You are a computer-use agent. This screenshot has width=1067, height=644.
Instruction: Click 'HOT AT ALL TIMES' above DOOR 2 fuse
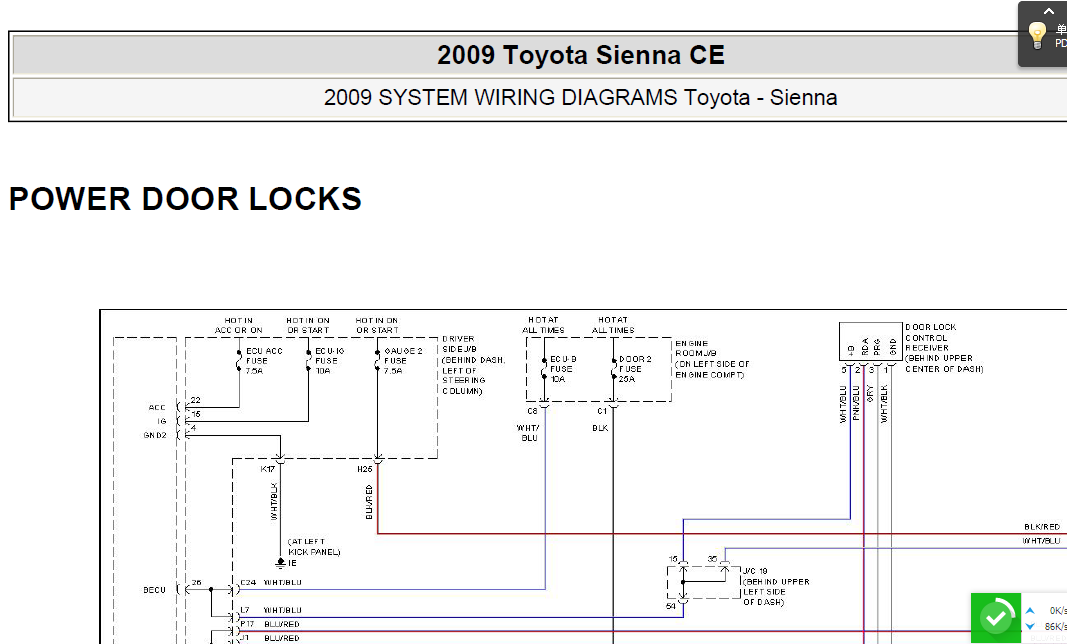click(x=612, y=325)
